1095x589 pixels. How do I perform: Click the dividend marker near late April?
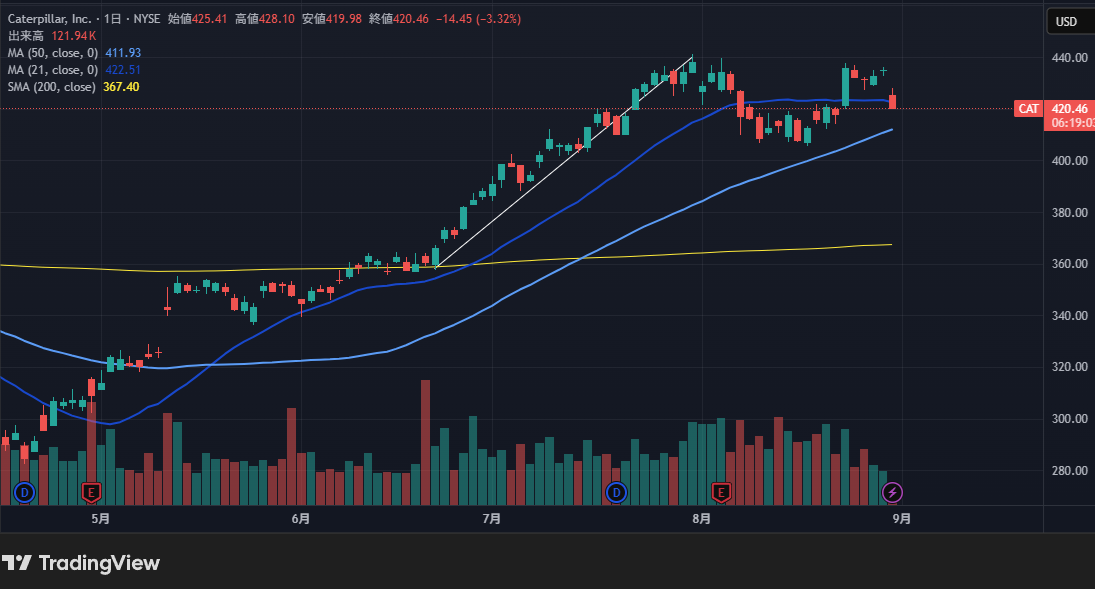[x=24, y=493]
